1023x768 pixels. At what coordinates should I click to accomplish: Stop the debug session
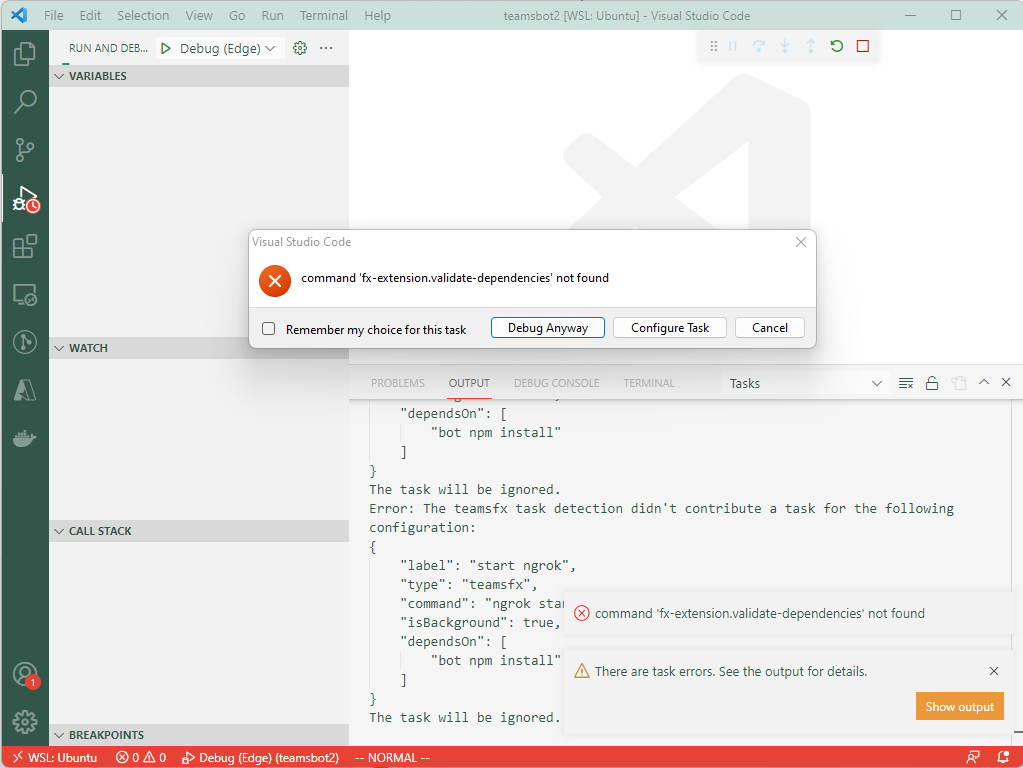tap(862, 46)
